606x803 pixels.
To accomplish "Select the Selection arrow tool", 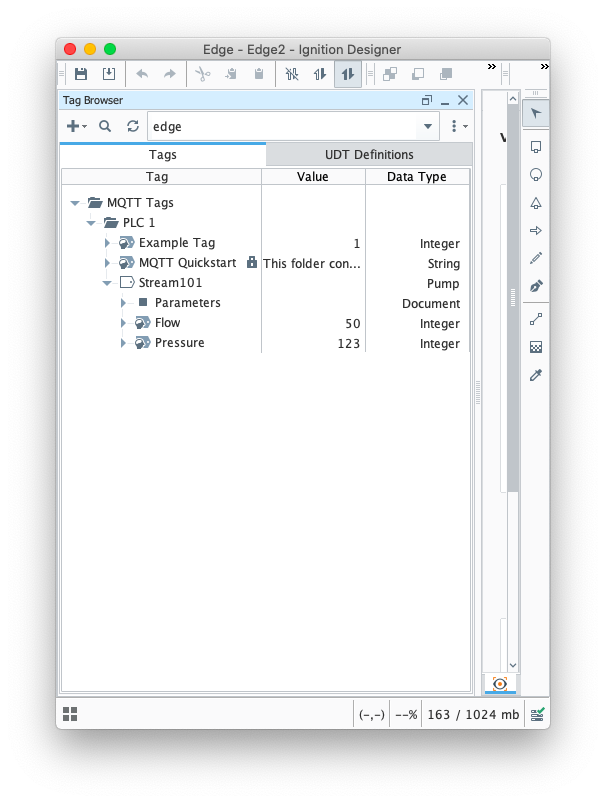I will (x=536, y=113).
